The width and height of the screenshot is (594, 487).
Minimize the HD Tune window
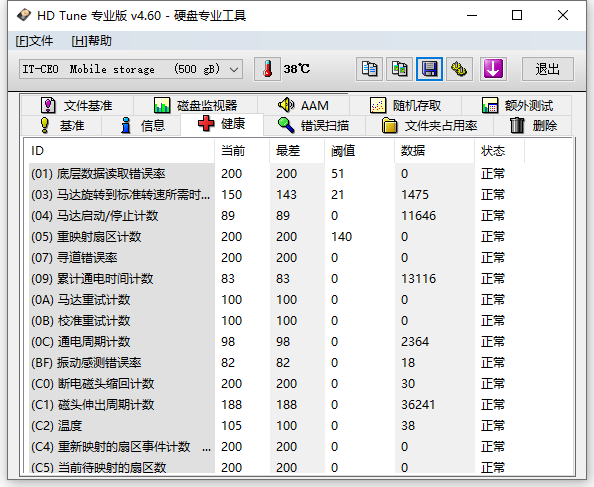(x=472, y=16)
